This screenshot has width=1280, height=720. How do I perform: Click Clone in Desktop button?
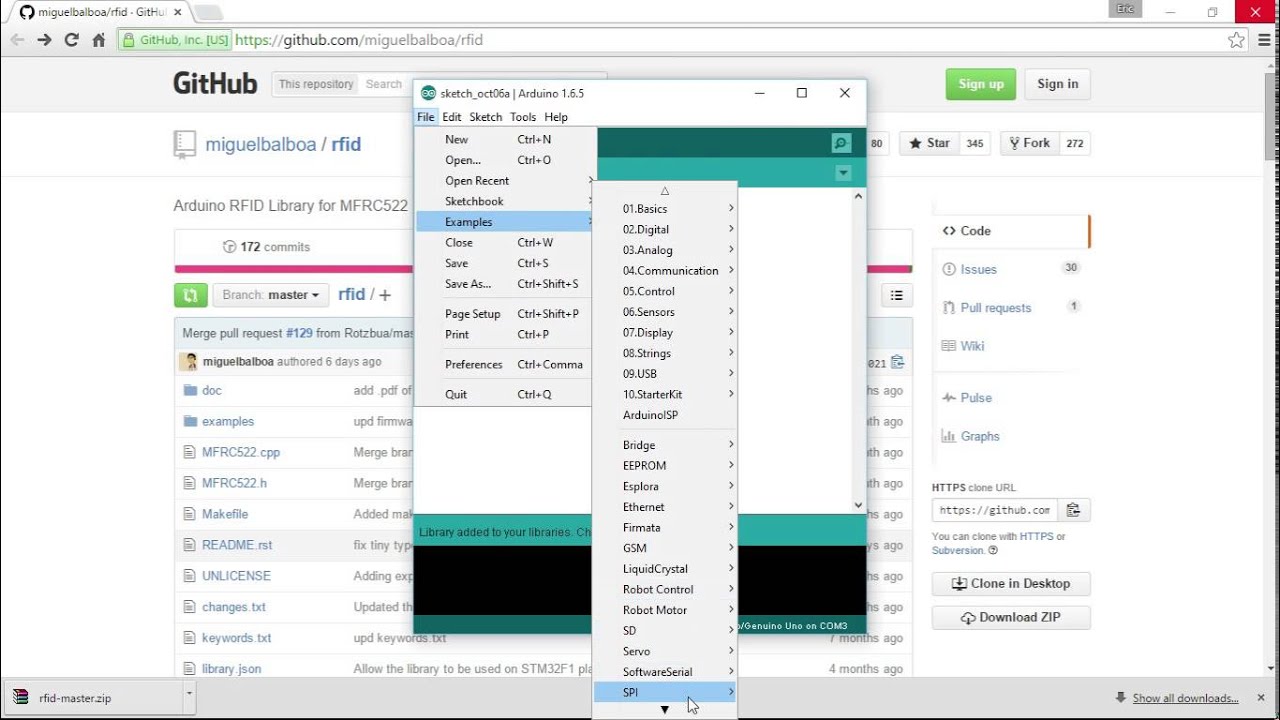(x=1011, y=583)
